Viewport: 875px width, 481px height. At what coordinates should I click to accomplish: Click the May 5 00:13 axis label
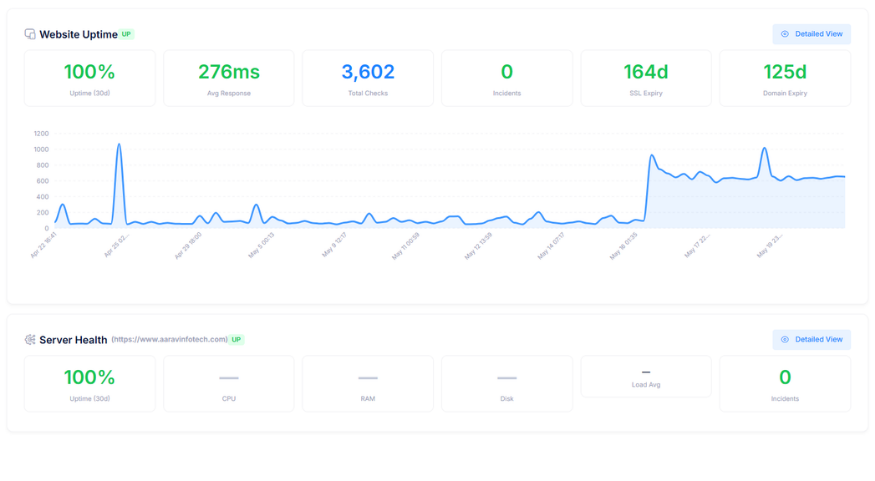tap(261, 246)
